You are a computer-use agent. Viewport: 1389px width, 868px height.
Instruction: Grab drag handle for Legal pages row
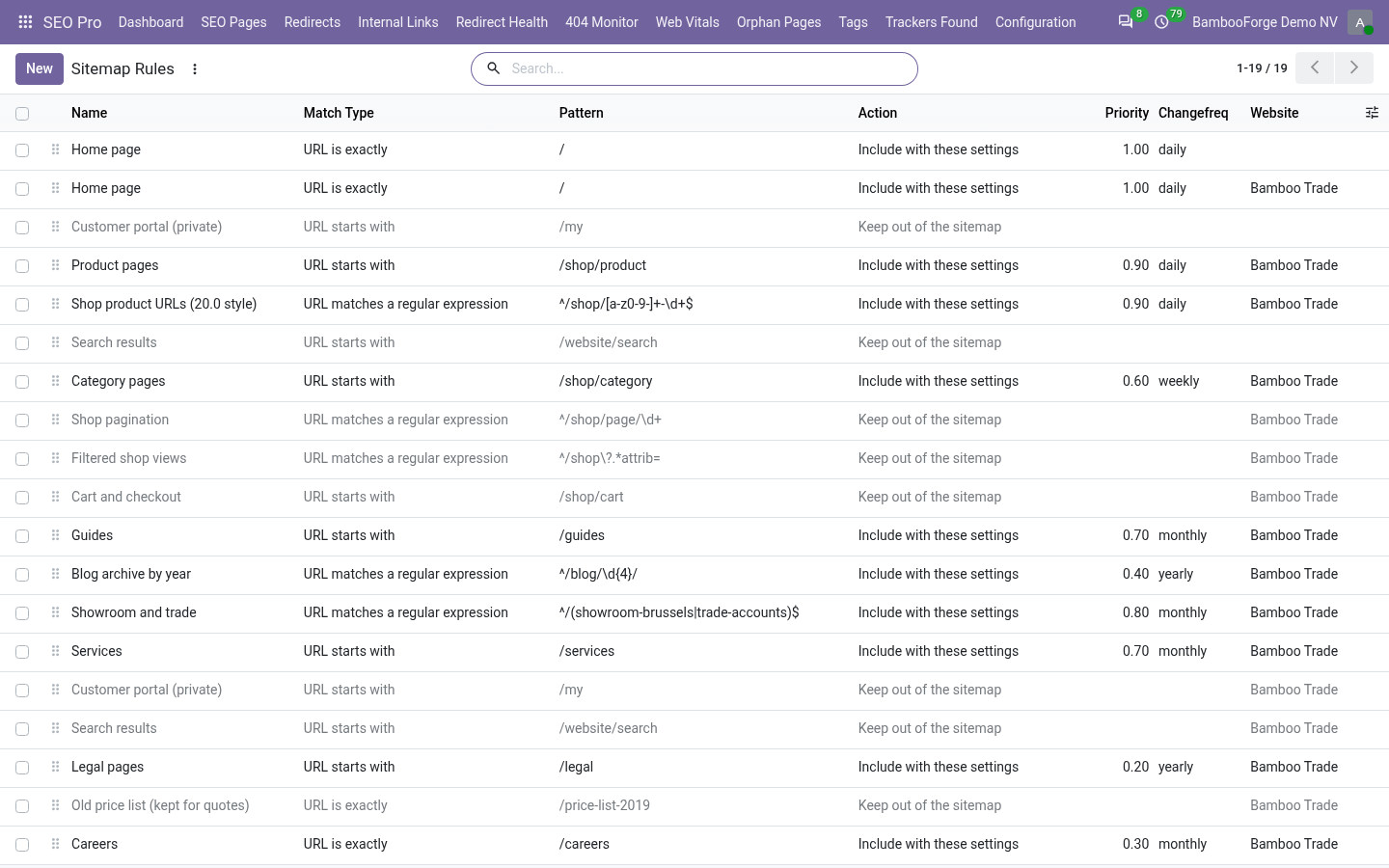pyautogui.click(x=55, y=767)
